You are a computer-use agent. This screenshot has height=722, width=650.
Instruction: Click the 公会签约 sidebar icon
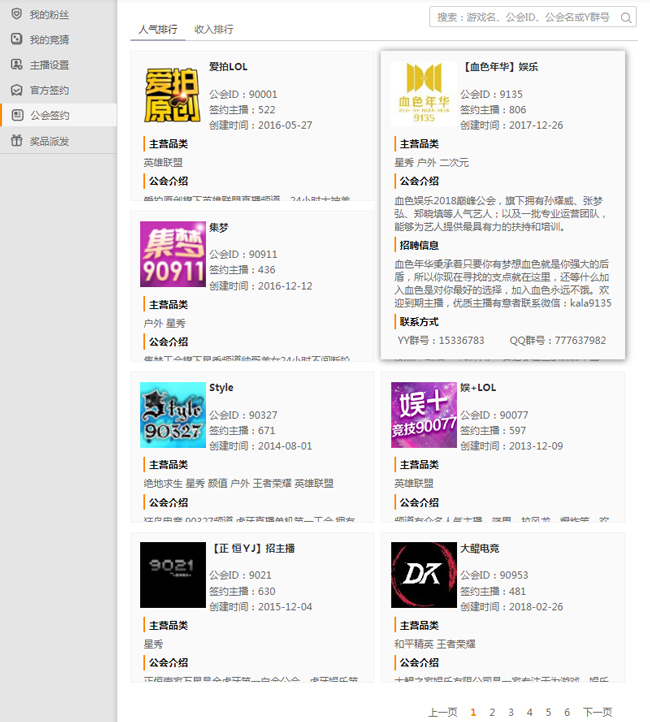[16, 115]
